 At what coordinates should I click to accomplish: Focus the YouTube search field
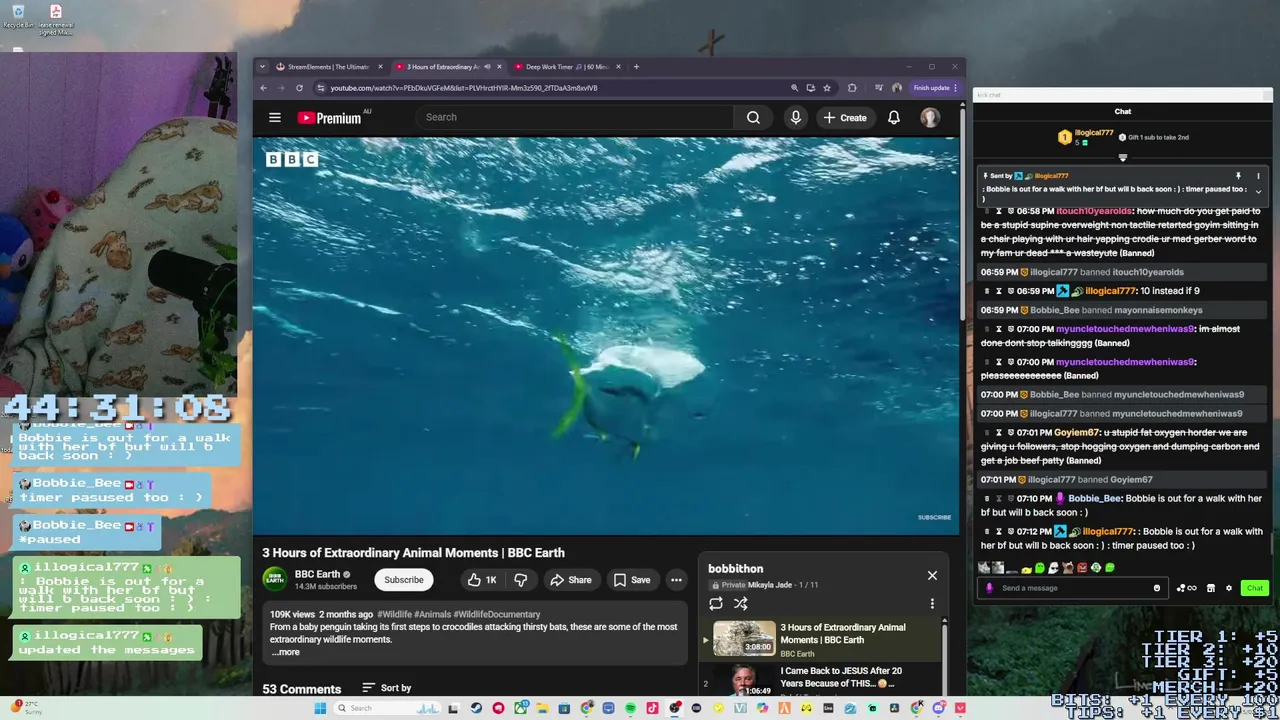coord(575,117)
